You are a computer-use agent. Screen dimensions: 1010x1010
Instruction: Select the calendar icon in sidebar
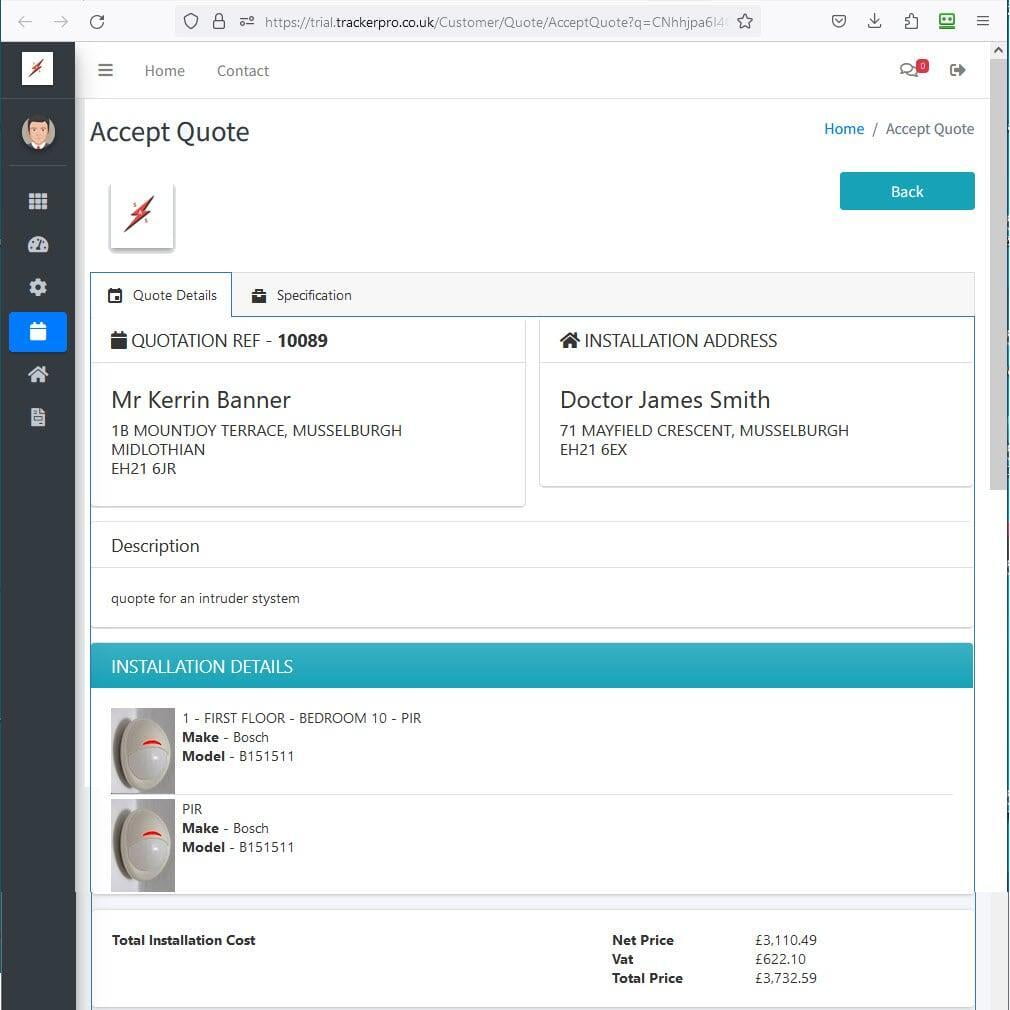[38, 332]
